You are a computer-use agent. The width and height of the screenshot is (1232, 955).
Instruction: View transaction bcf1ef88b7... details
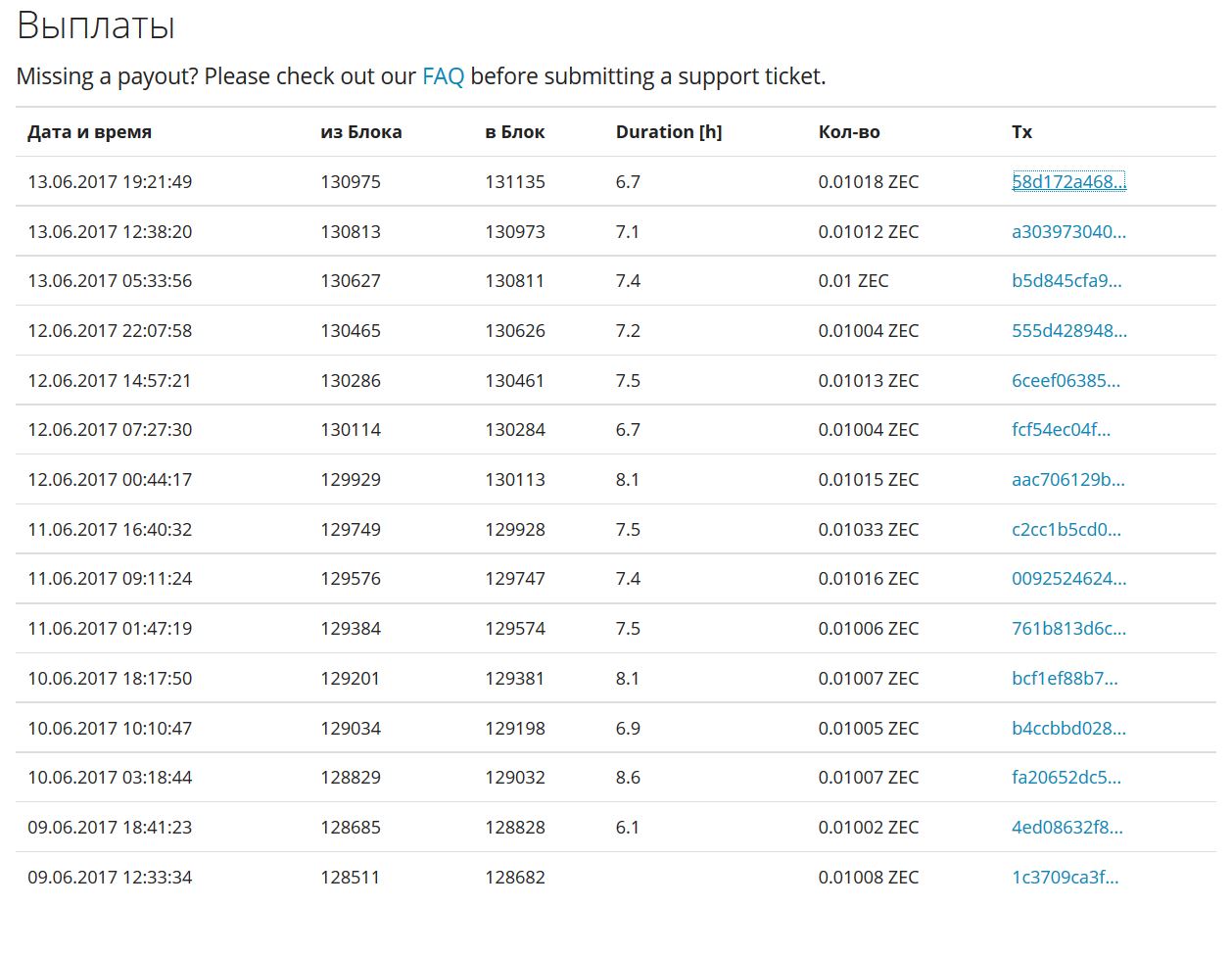pos(1065,679)
